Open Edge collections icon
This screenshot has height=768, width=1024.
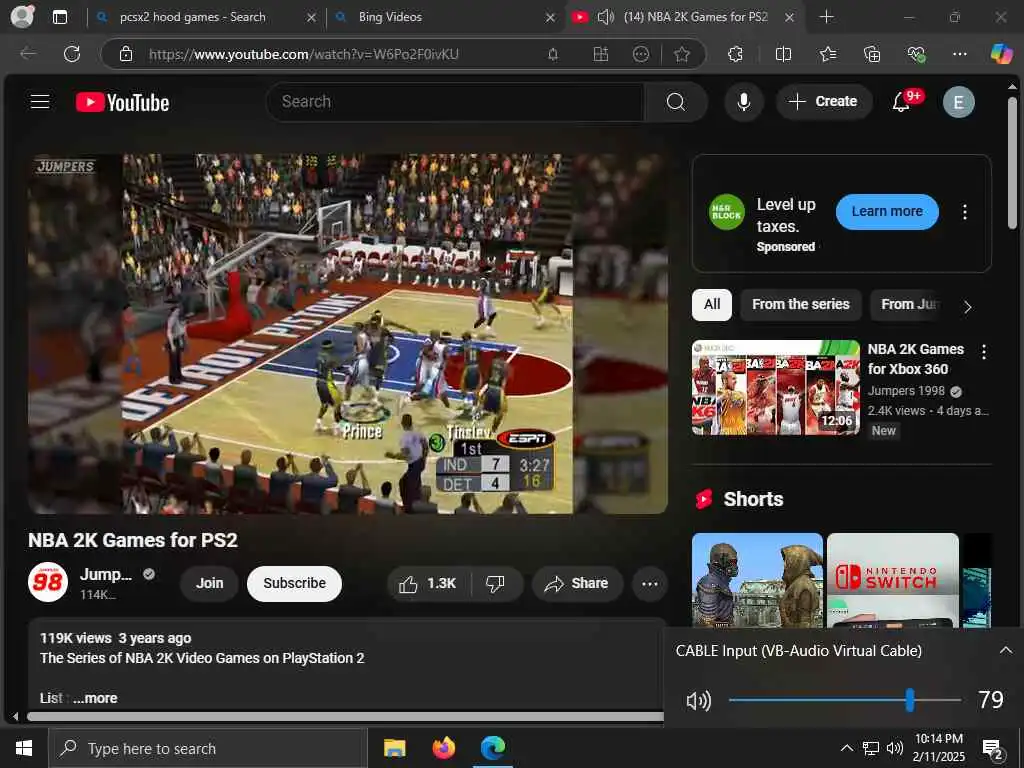click(872, 54)
